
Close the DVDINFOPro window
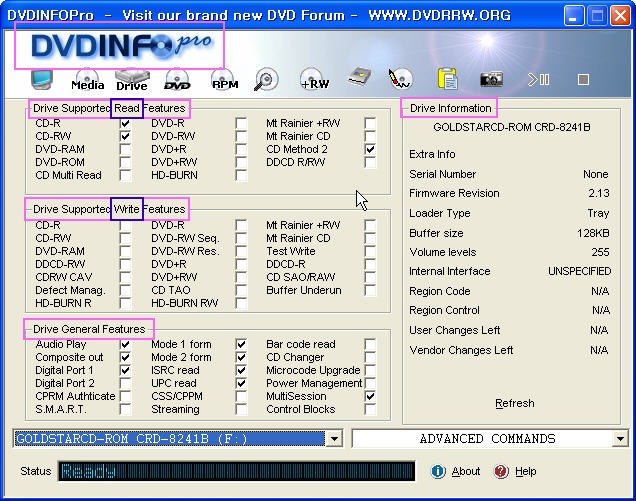[x=620, y=16]
